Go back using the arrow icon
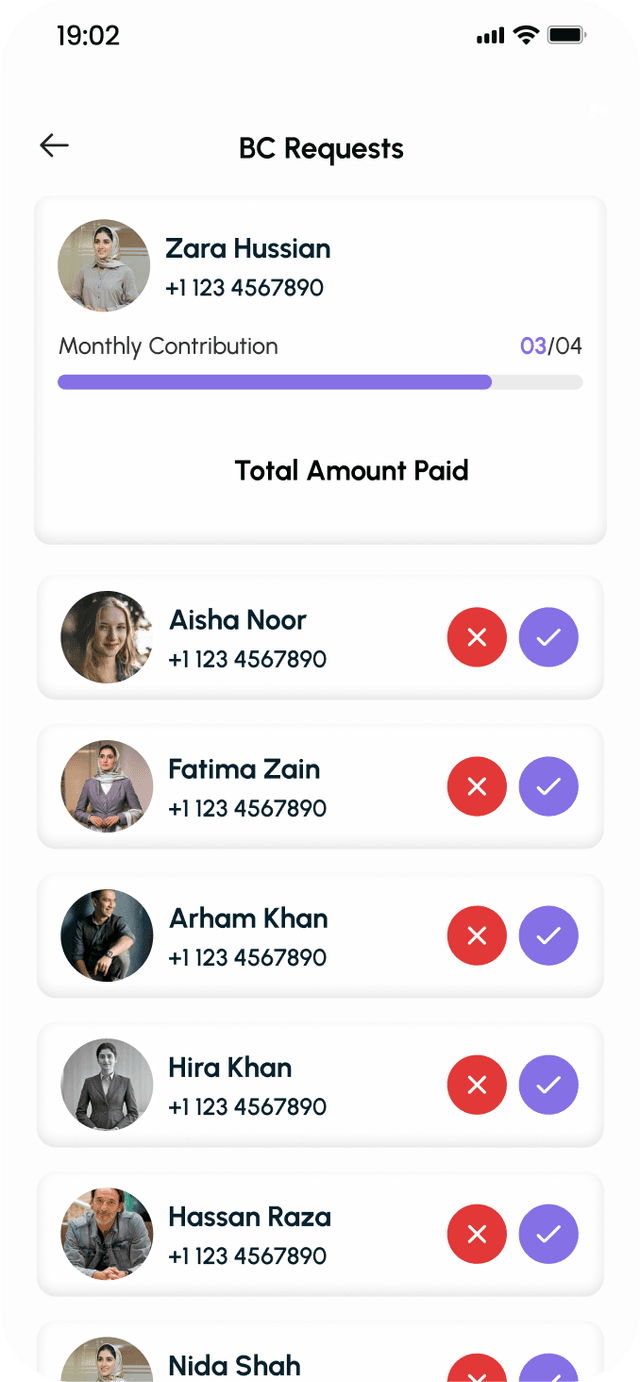640x1382 pixels. point(54,145)
